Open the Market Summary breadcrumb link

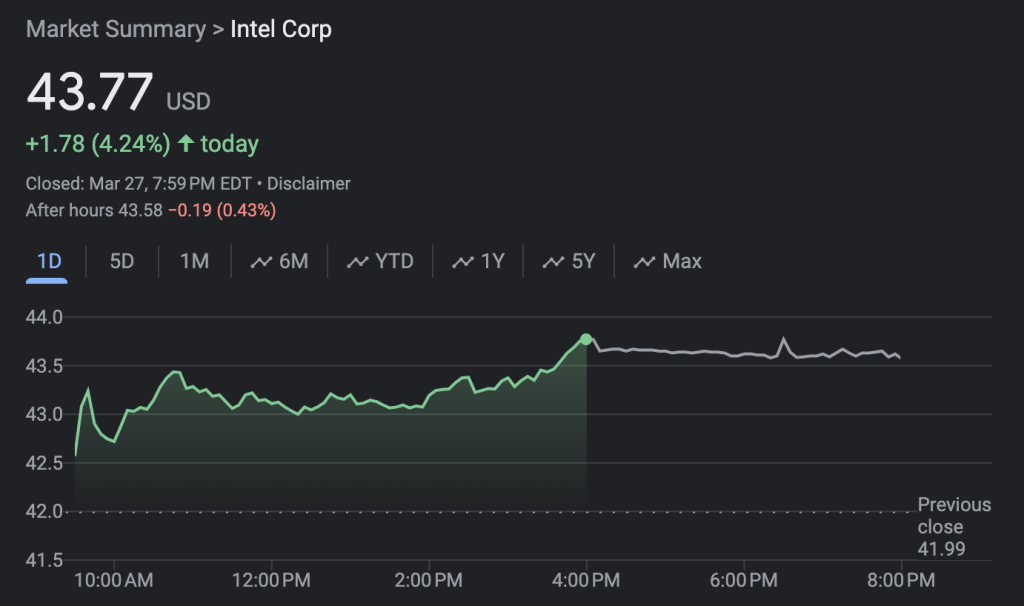[114, 29]
